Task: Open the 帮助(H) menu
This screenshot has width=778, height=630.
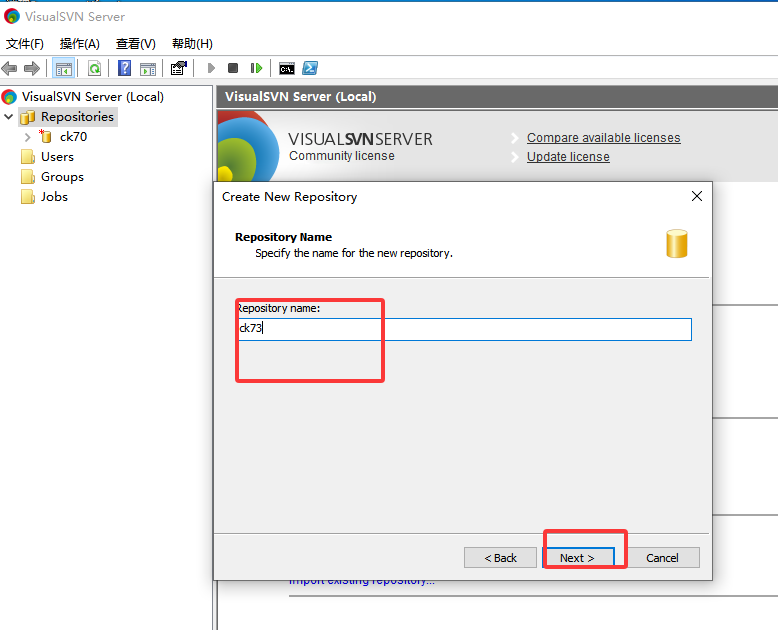Action: [x=192, y=44]
